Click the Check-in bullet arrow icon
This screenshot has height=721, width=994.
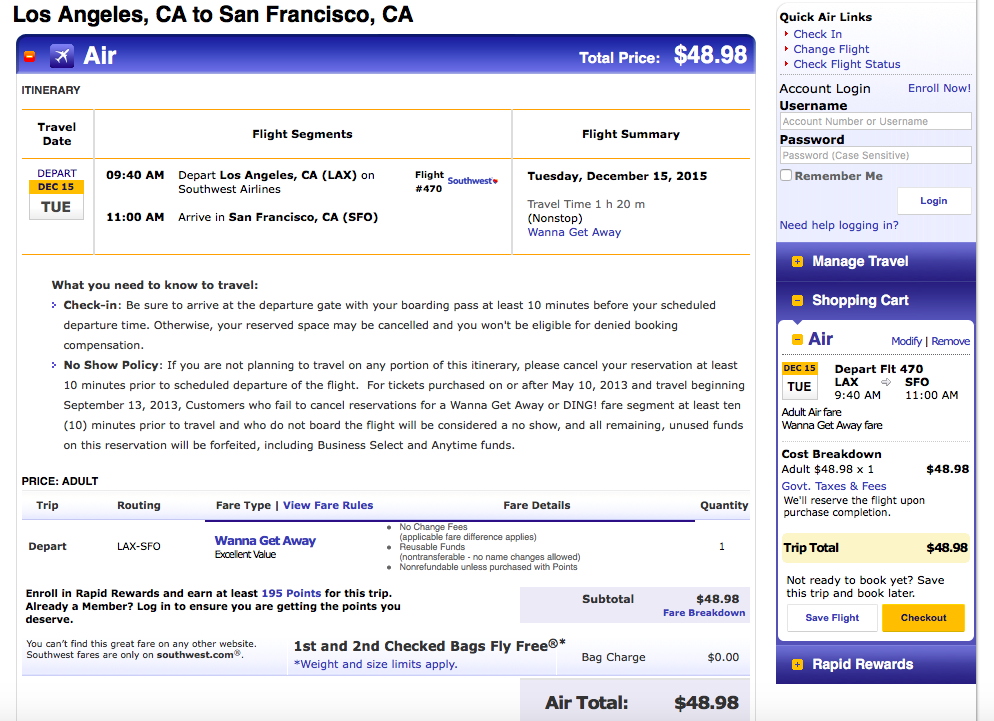[x=54, y=305]
